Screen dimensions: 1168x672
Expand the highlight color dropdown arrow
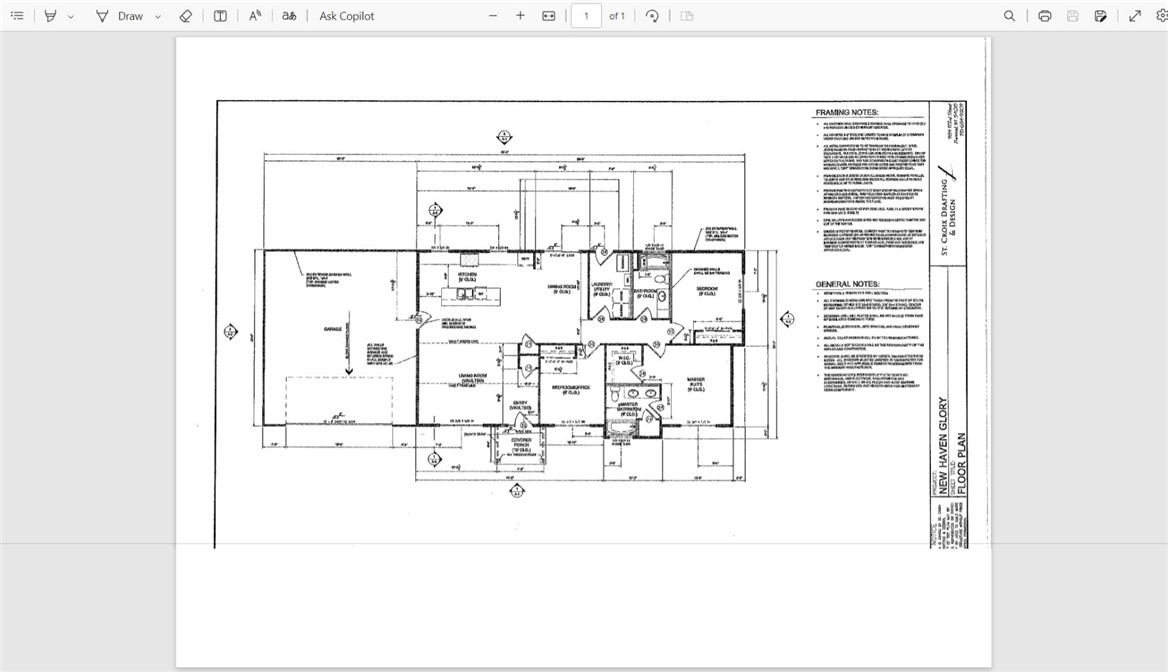click(x=71, y=17)
